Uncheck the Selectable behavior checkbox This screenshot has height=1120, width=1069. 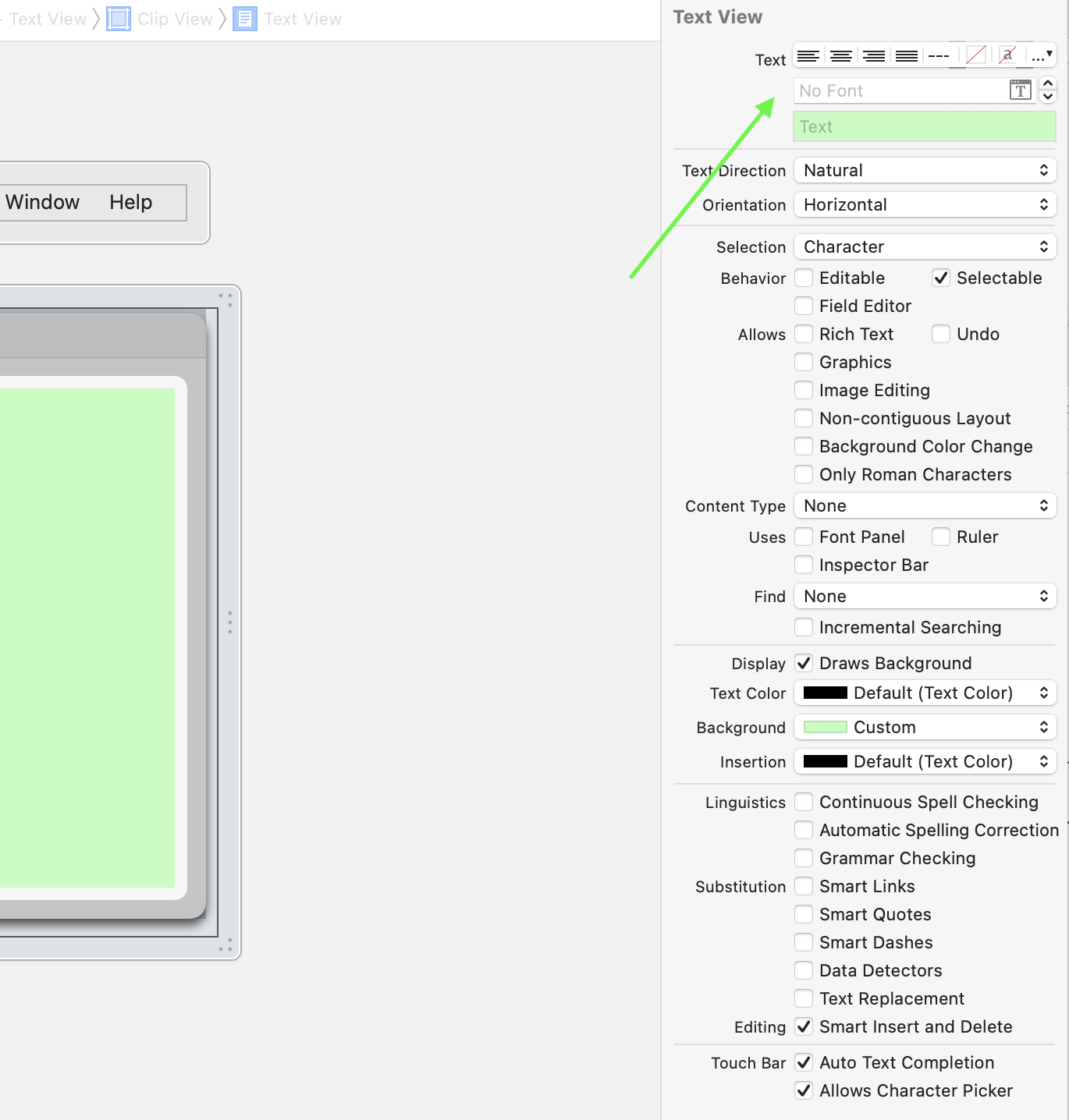tap(941, 278)
